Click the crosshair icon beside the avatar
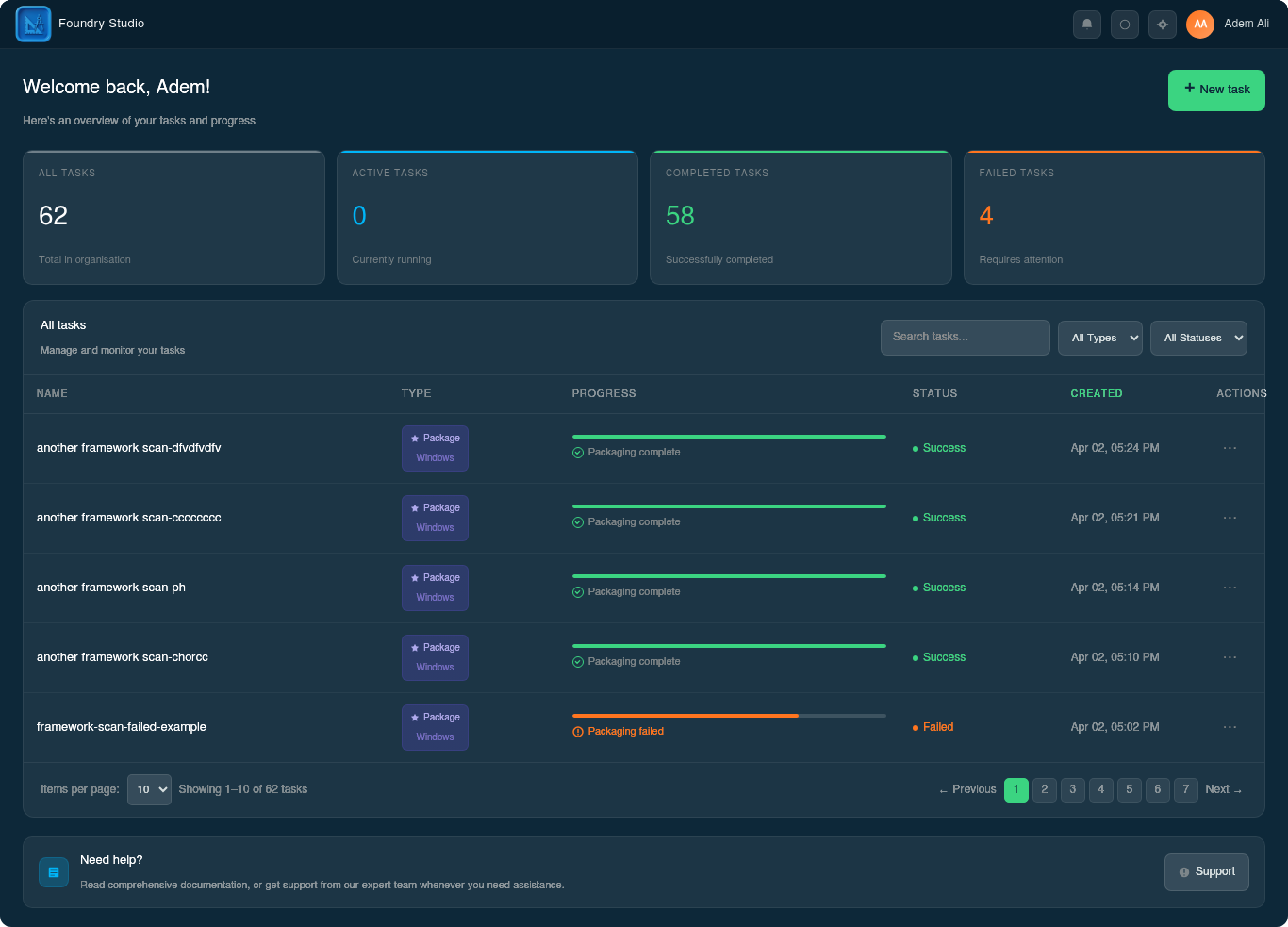 (x=1163, y=25)
